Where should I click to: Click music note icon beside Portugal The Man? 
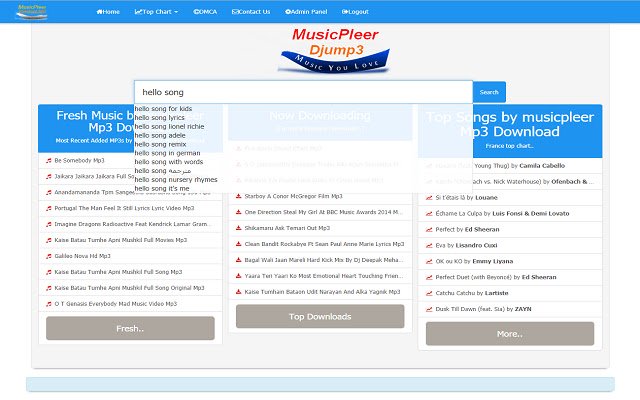click(49, 208)
